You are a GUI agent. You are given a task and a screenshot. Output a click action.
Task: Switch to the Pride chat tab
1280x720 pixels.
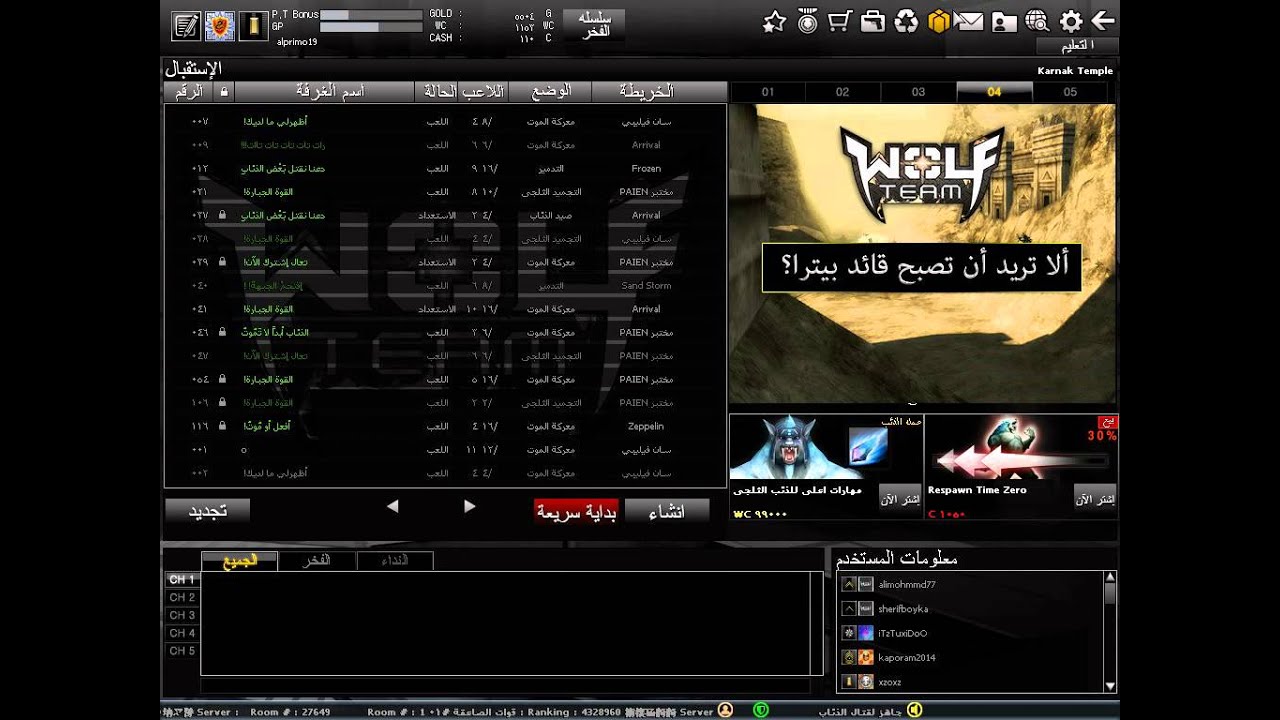point(317,561)
